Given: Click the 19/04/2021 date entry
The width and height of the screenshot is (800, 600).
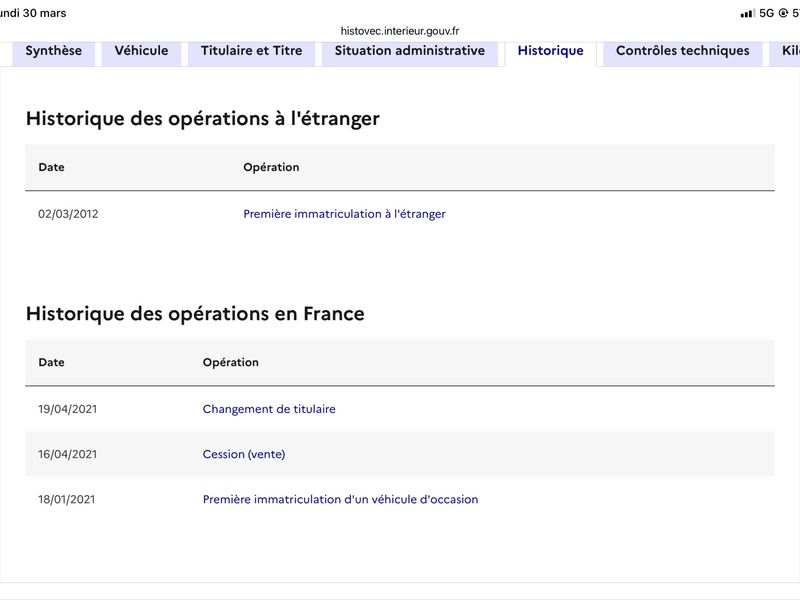Looking at the screenshot, I should [x=67, y=409].
